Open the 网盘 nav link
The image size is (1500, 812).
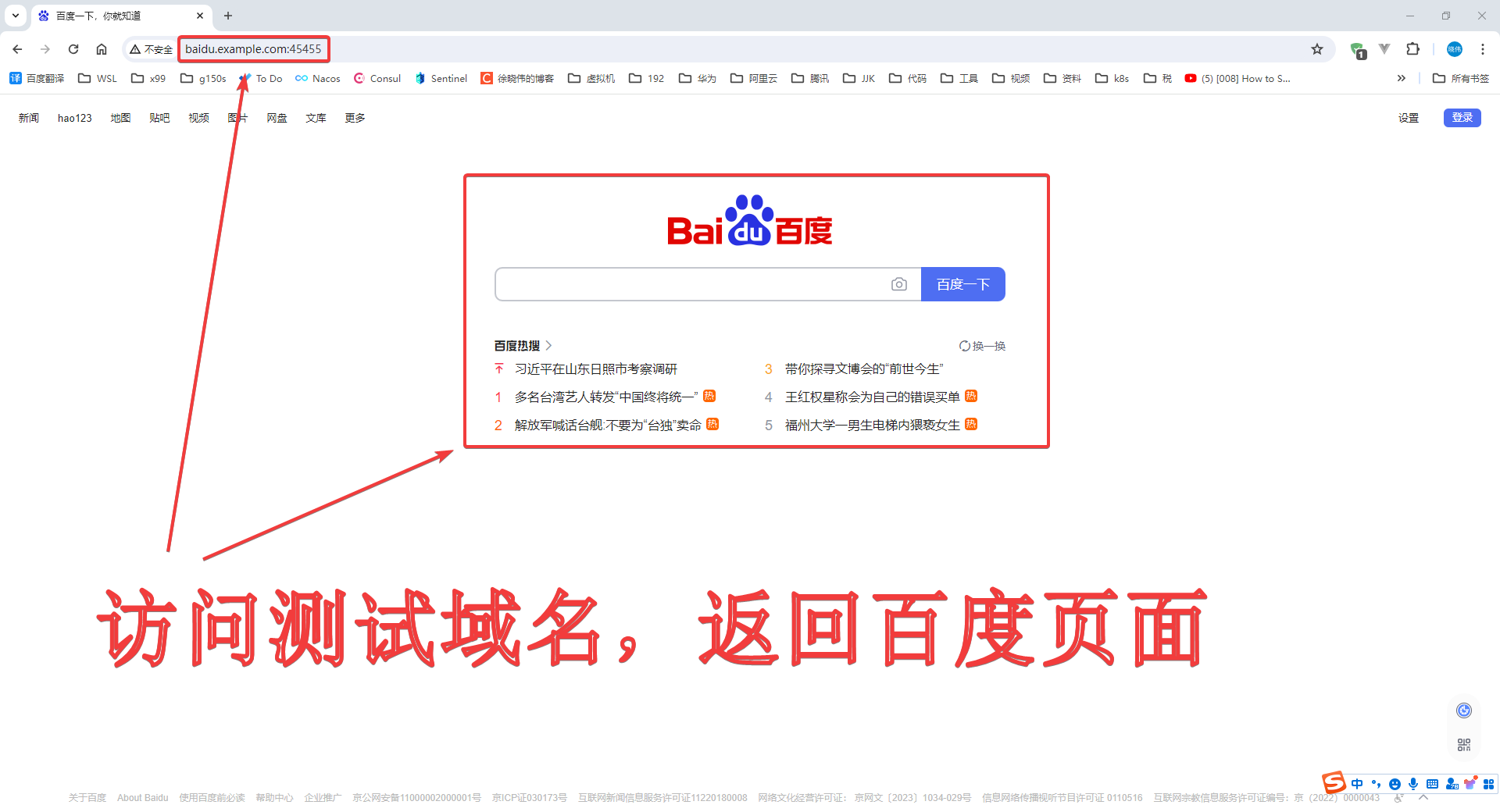(277, 118)
